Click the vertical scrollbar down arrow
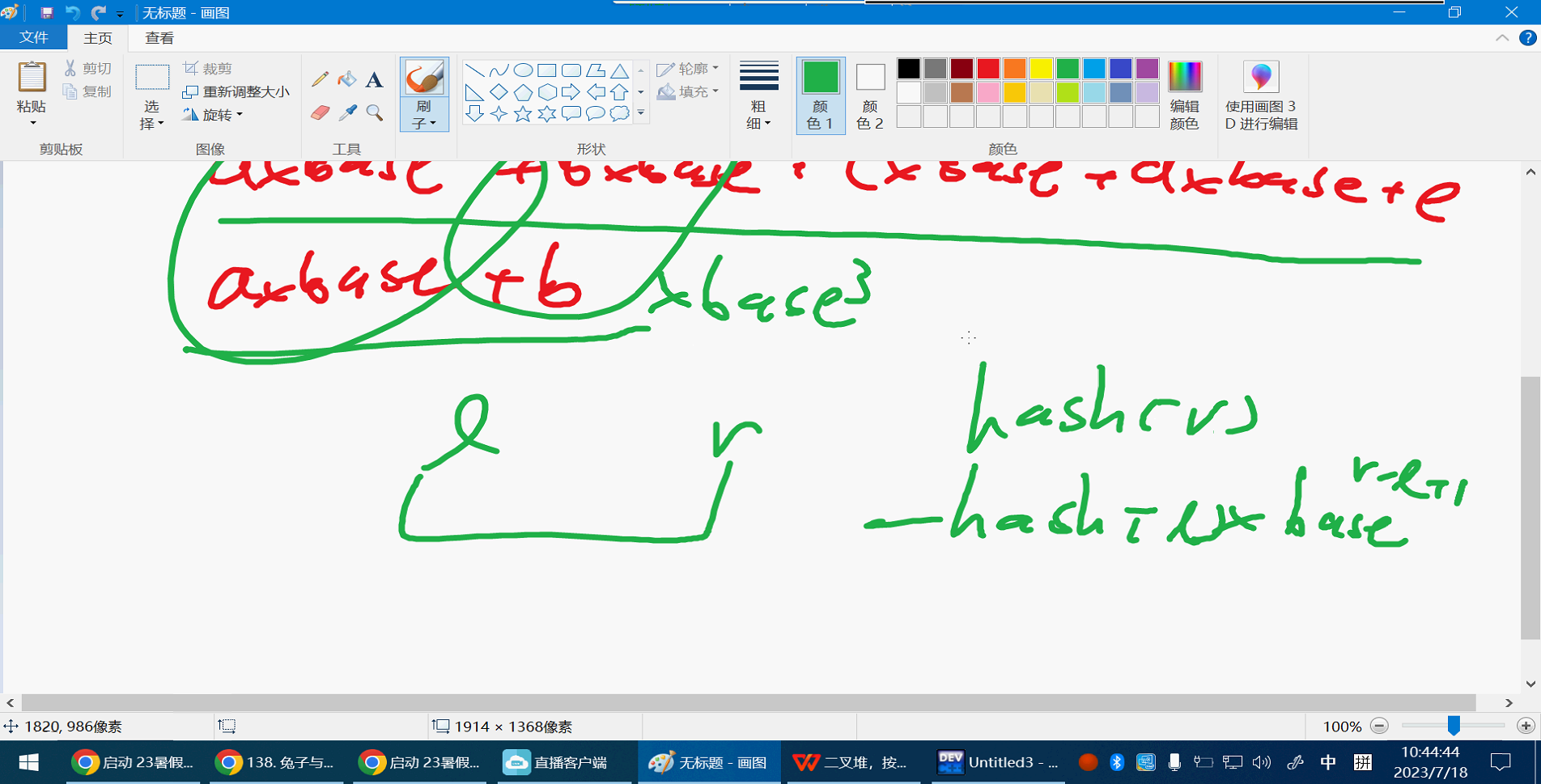 point(1530,684)
